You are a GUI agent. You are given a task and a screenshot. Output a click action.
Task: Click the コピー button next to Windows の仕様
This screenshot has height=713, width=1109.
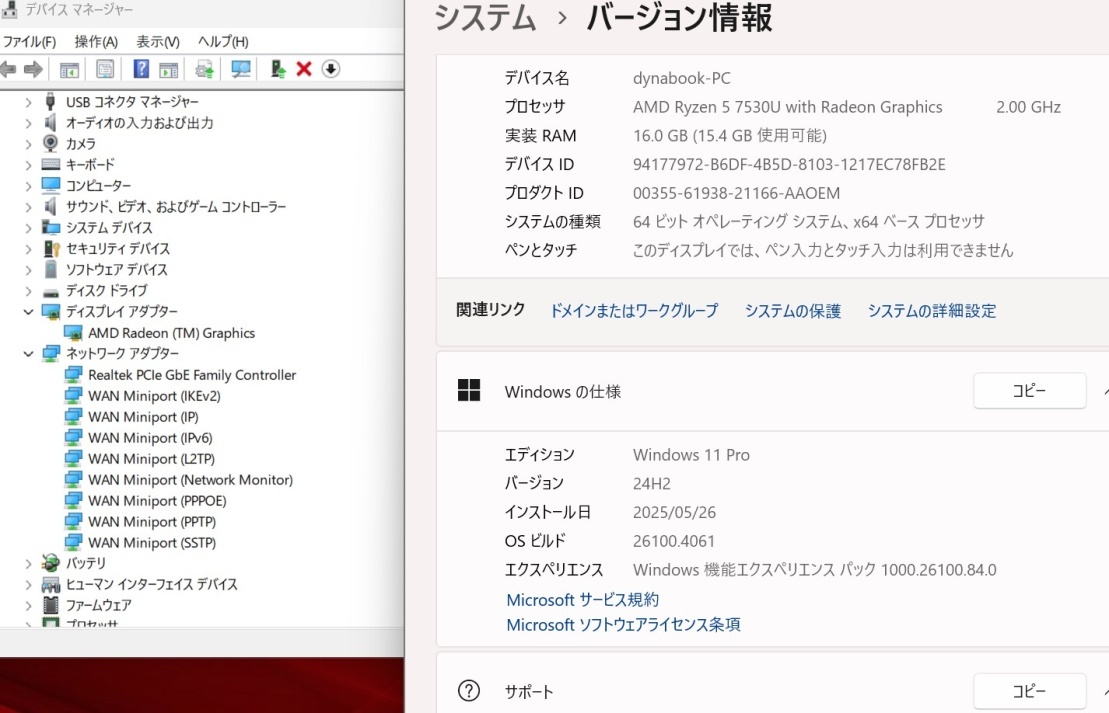tap(1029, 390)
